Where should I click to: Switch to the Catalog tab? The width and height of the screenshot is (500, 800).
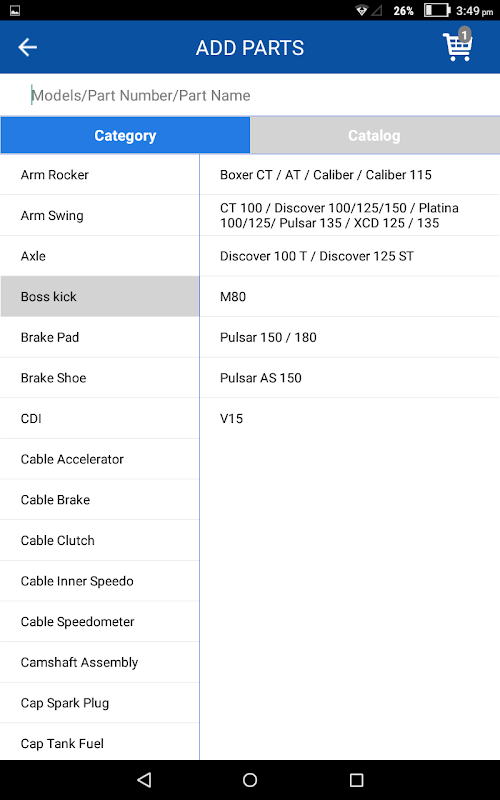point(375,135)
